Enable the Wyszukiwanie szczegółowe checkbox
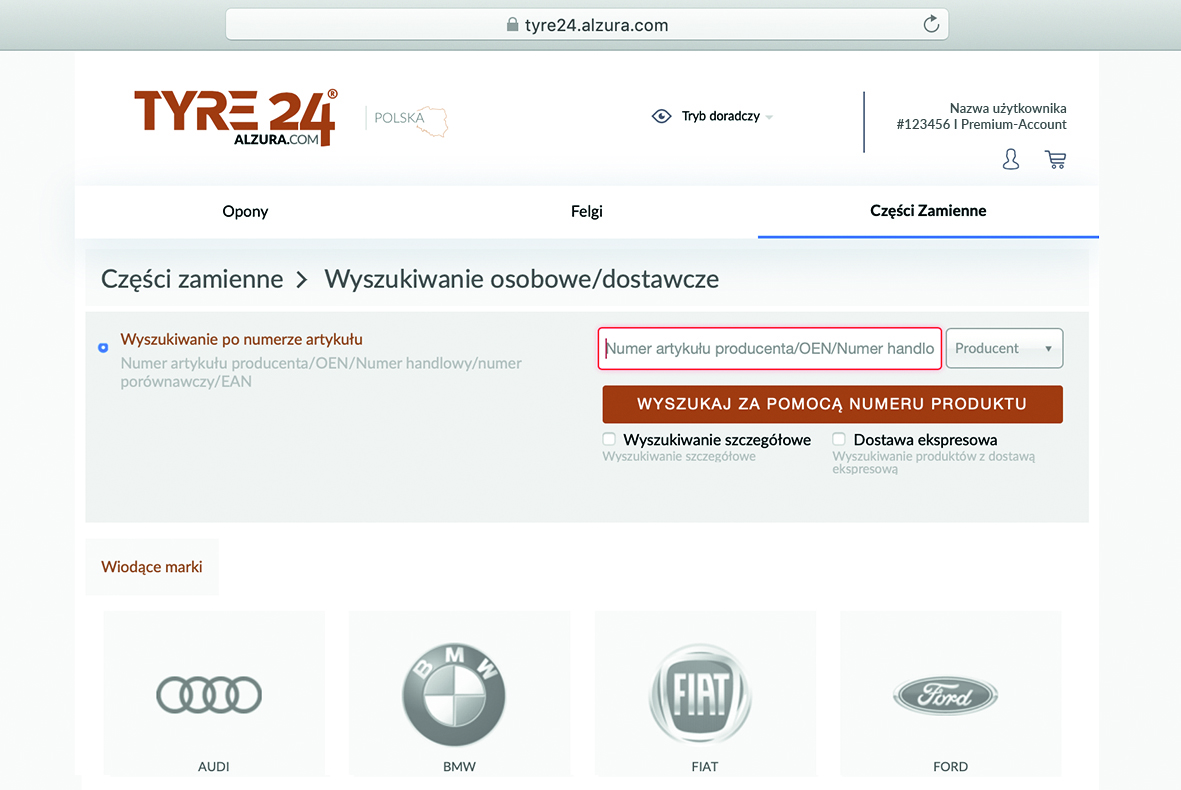This screenshot has height=790, width=1181. point(609,439)
